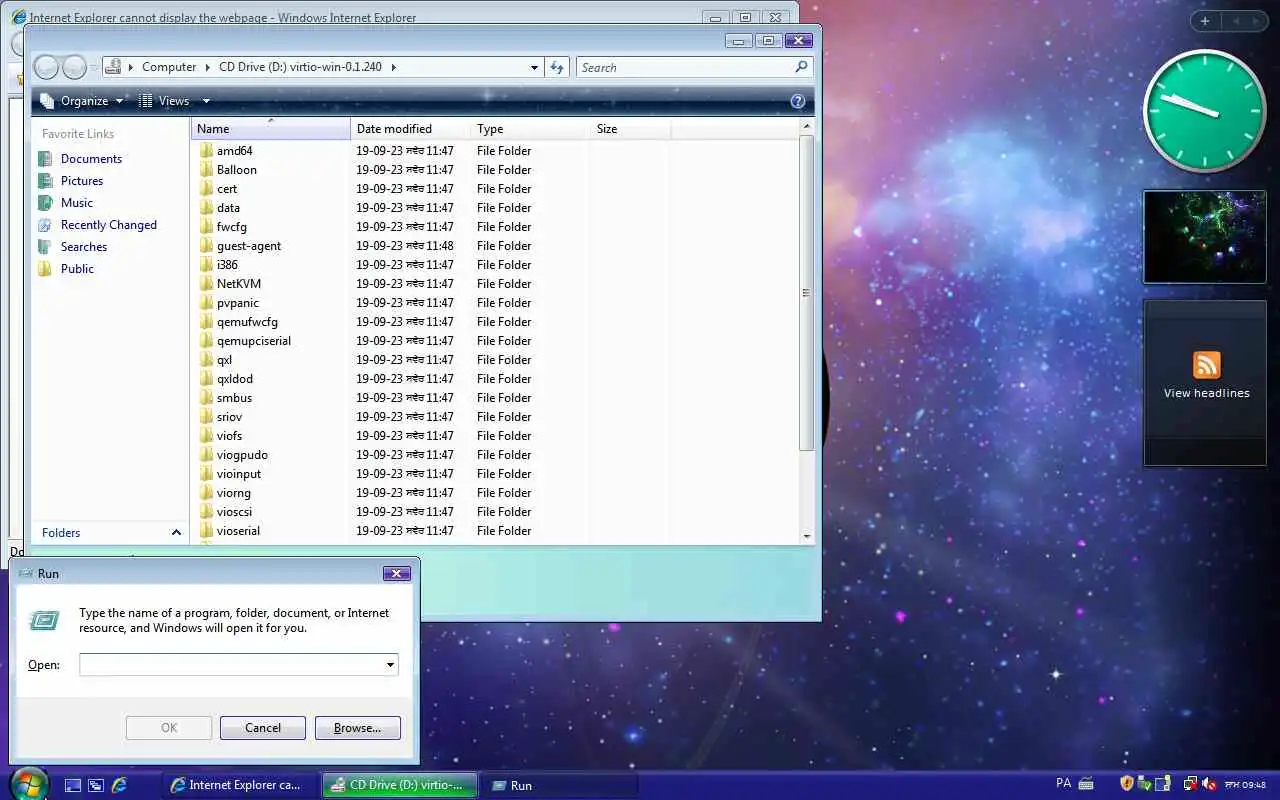Click the Windows Start orb
This screenshot has width=1280, height=800.
click(29, 784)
